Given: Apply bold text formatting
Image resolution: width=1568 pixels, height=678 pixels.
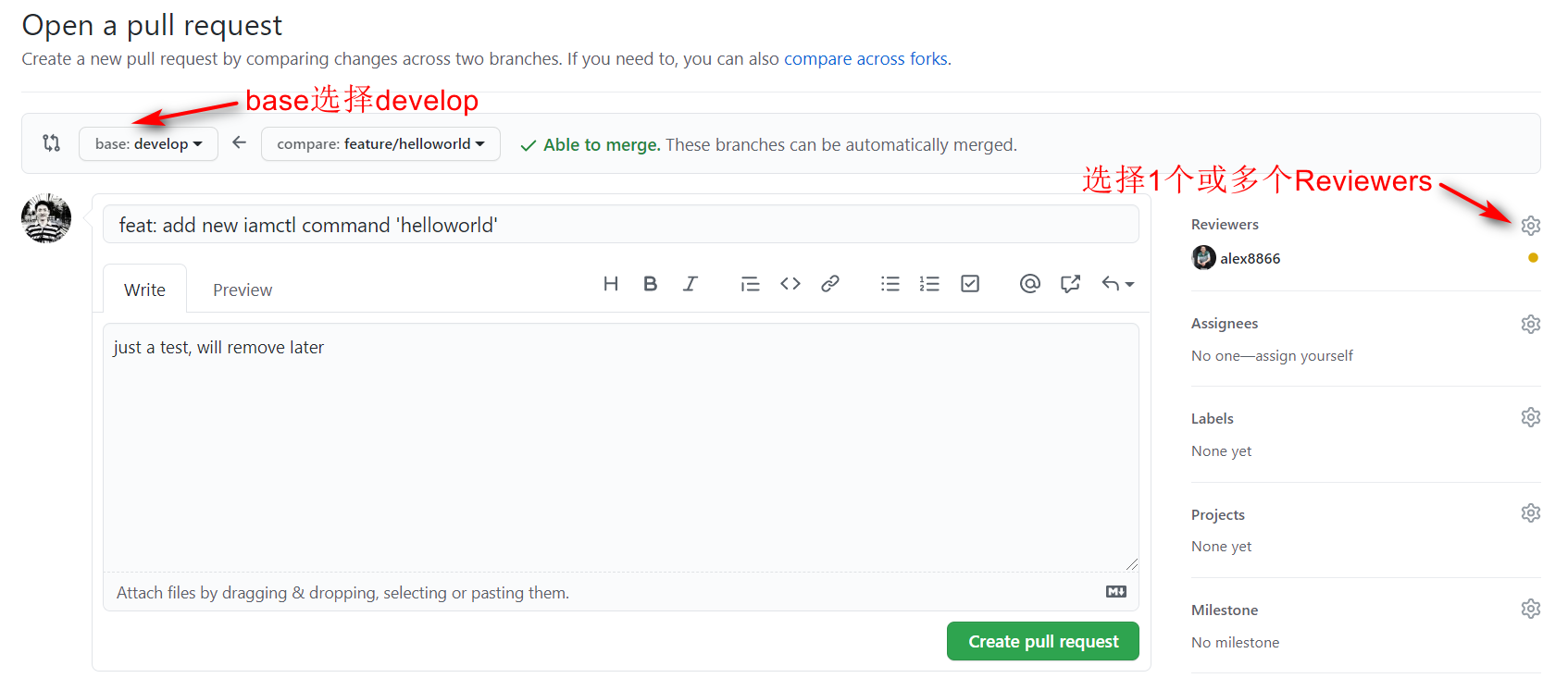Looking at the screenshot, I should 651,284.
